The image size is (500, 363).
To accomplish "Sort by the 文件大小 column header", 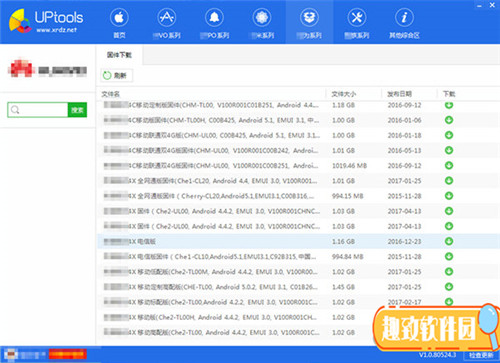I will tap(344, 94).
